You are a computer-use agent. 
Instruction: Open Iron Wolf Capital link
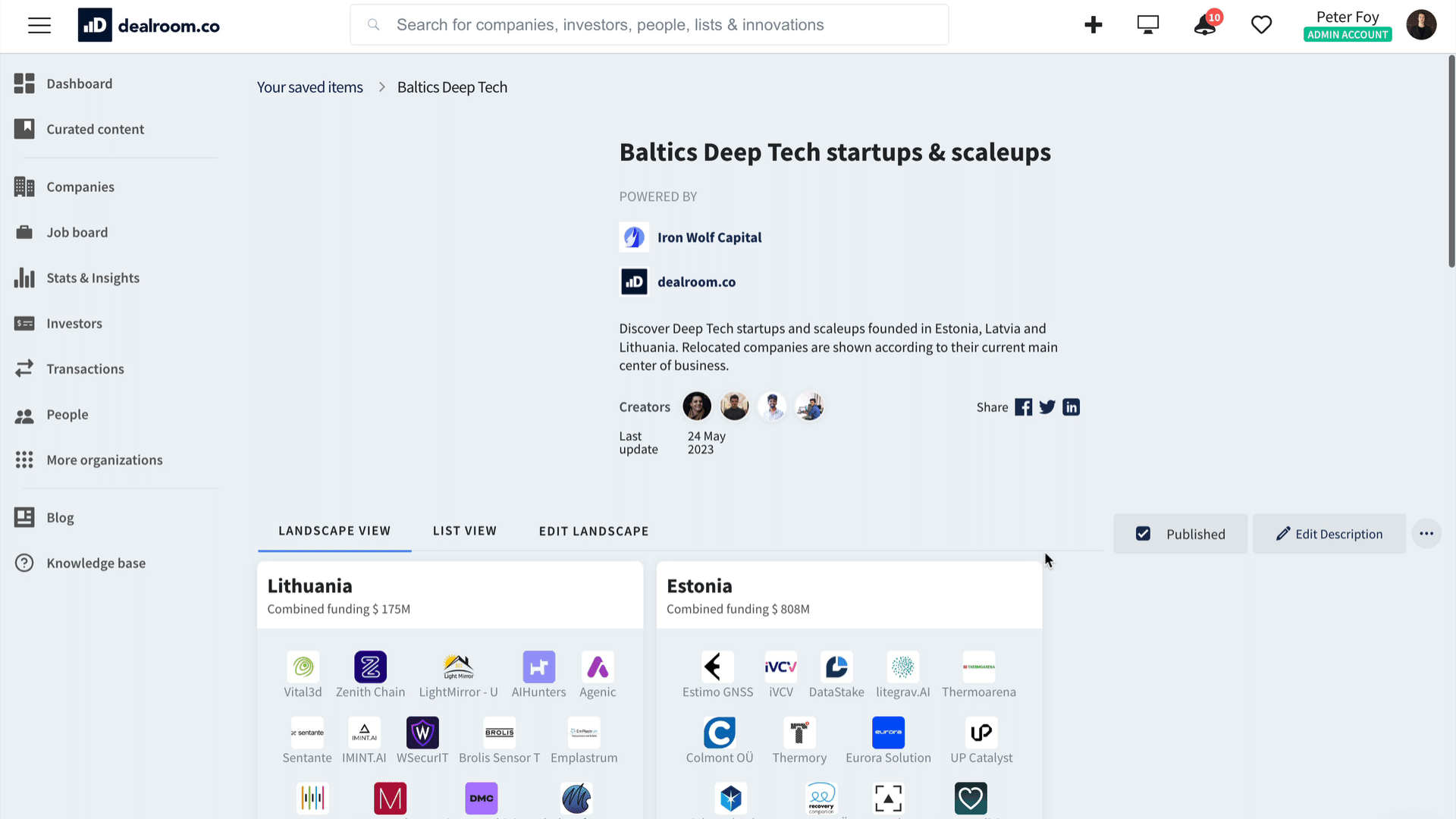click(x=709, y=237)
